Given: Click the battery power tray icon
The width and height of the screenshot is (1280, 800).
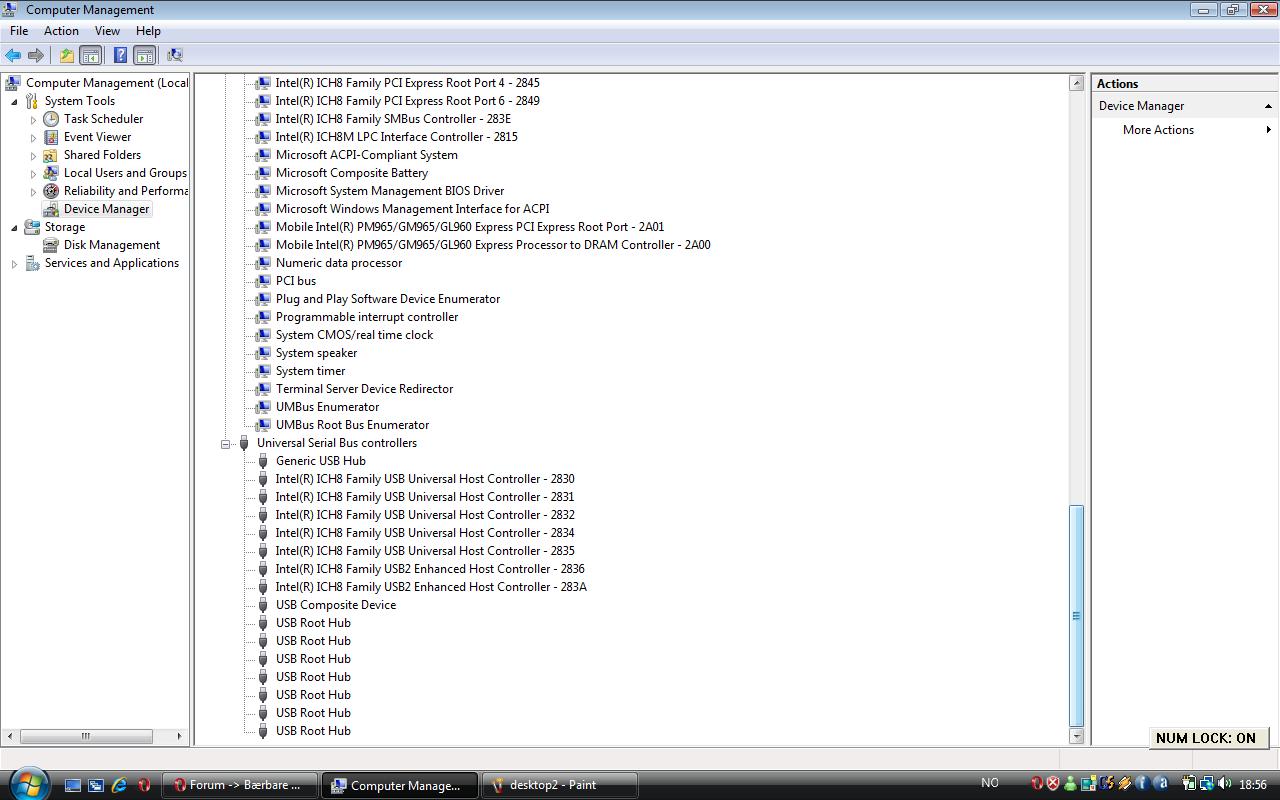Looking at the screenshot, I should coord(1190,784).
